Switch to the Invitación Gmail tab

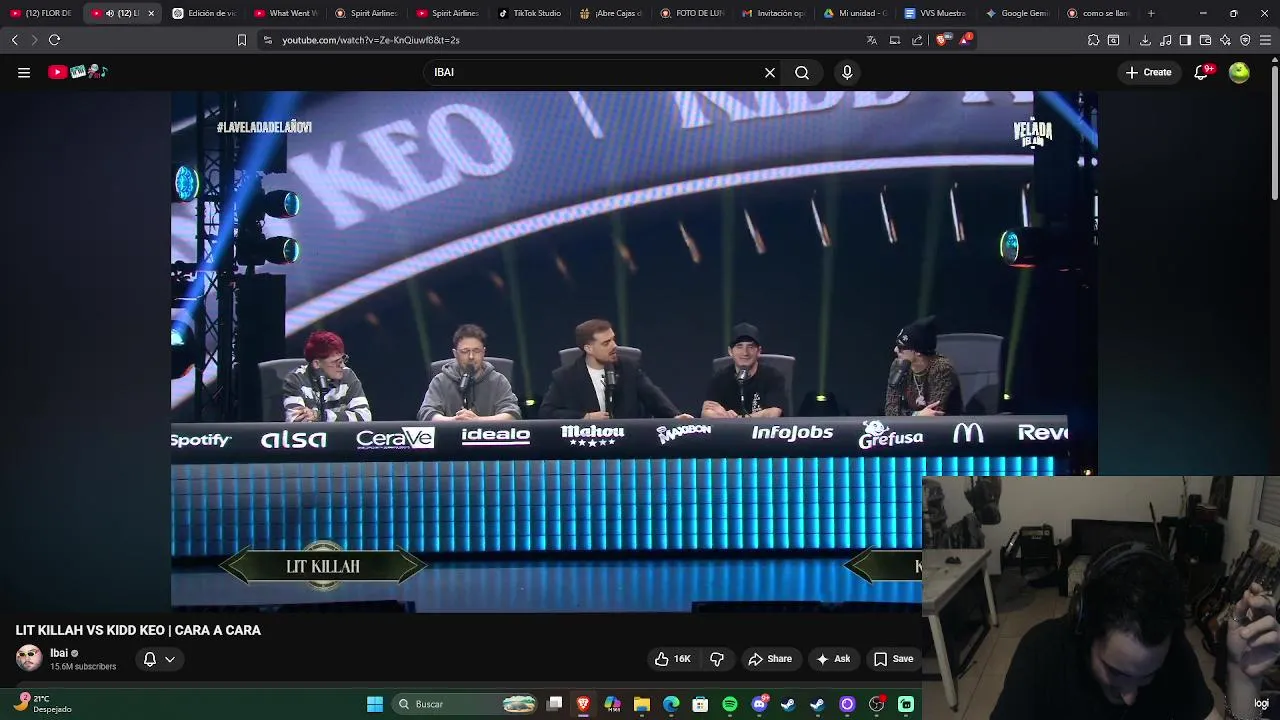coord(773,13)
